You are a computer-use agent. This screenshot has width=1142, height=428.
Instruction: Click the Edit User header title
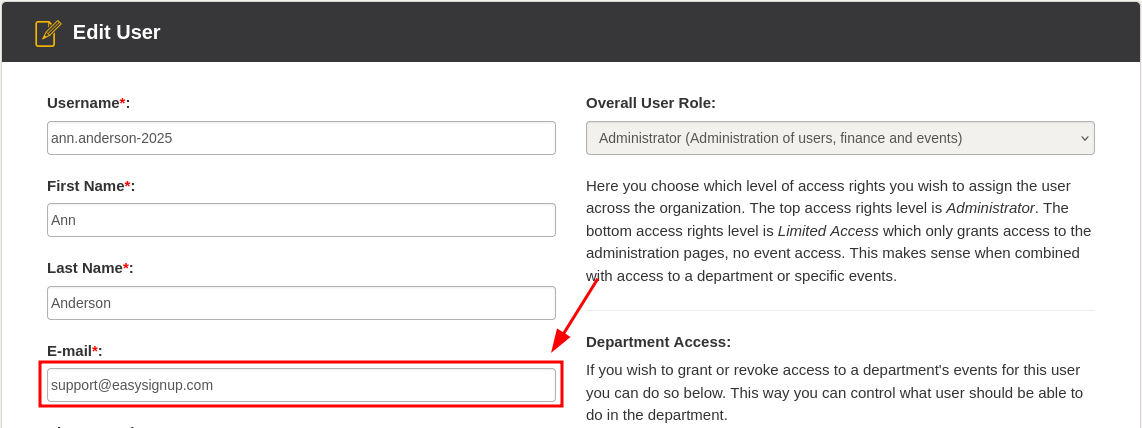coord(116,32)
